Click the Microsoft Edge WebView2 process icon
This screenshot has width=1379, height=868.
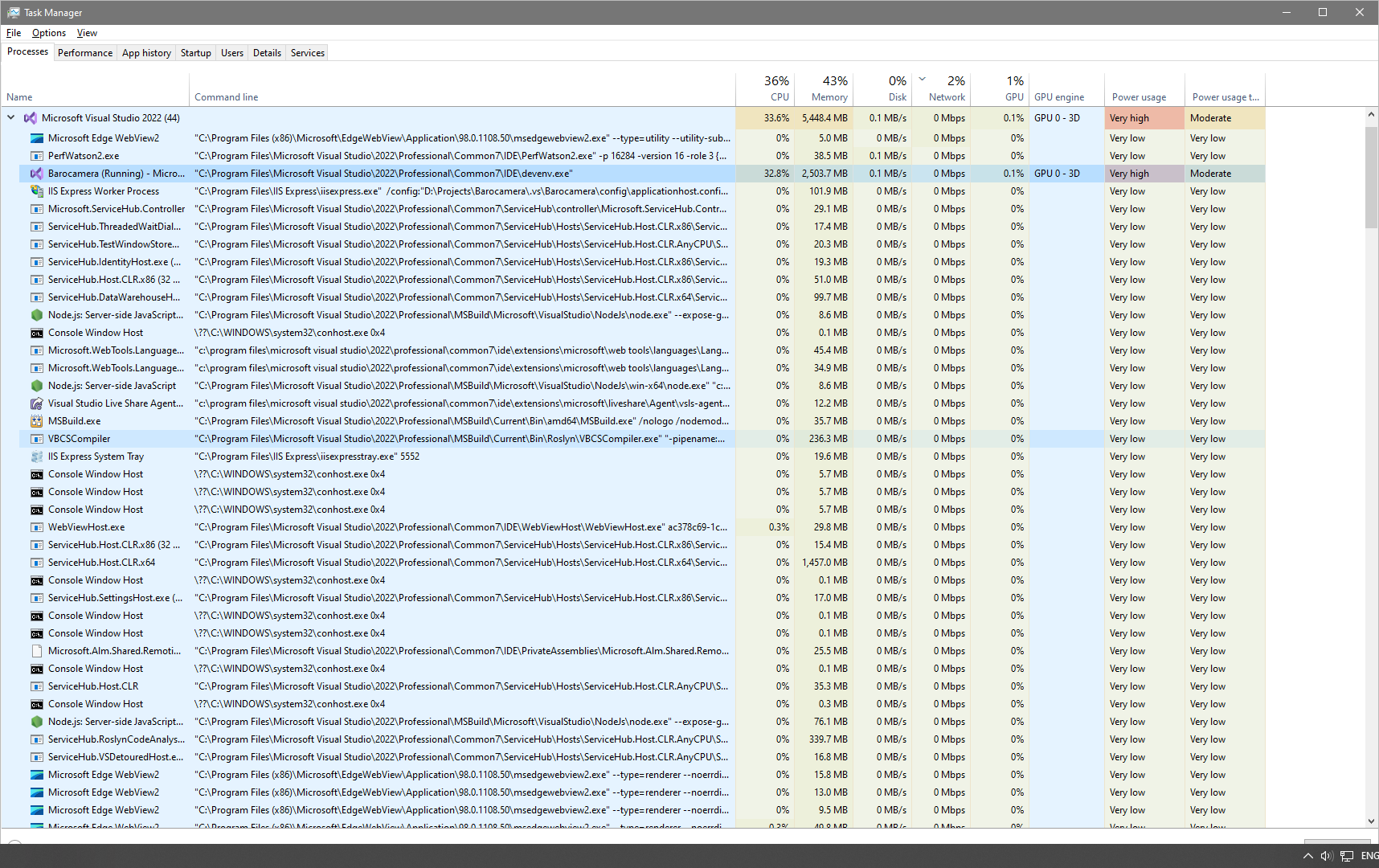pyautogui.click(x=37, y=137)
